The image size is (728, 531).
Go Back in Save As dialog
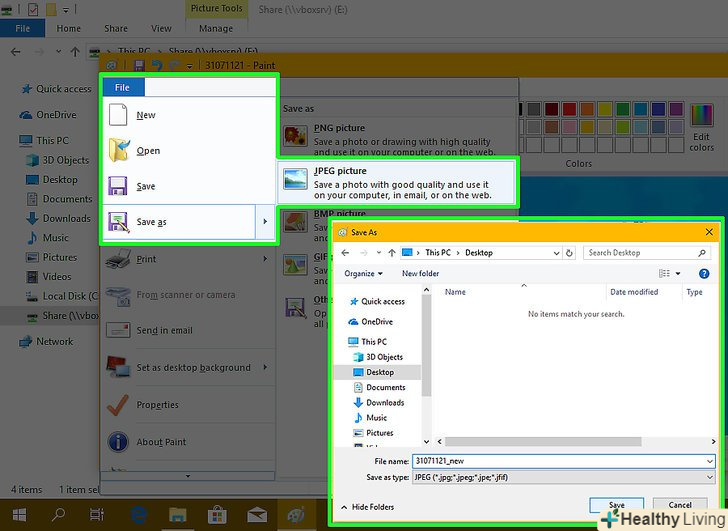345,253
